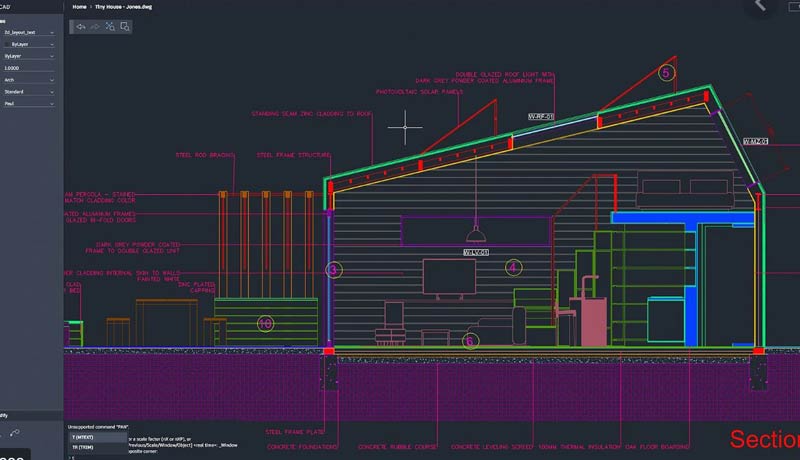Select the W.MZ.01 tag on the right
This screenshot has height=460, width=800.
[x=756, y=141]
